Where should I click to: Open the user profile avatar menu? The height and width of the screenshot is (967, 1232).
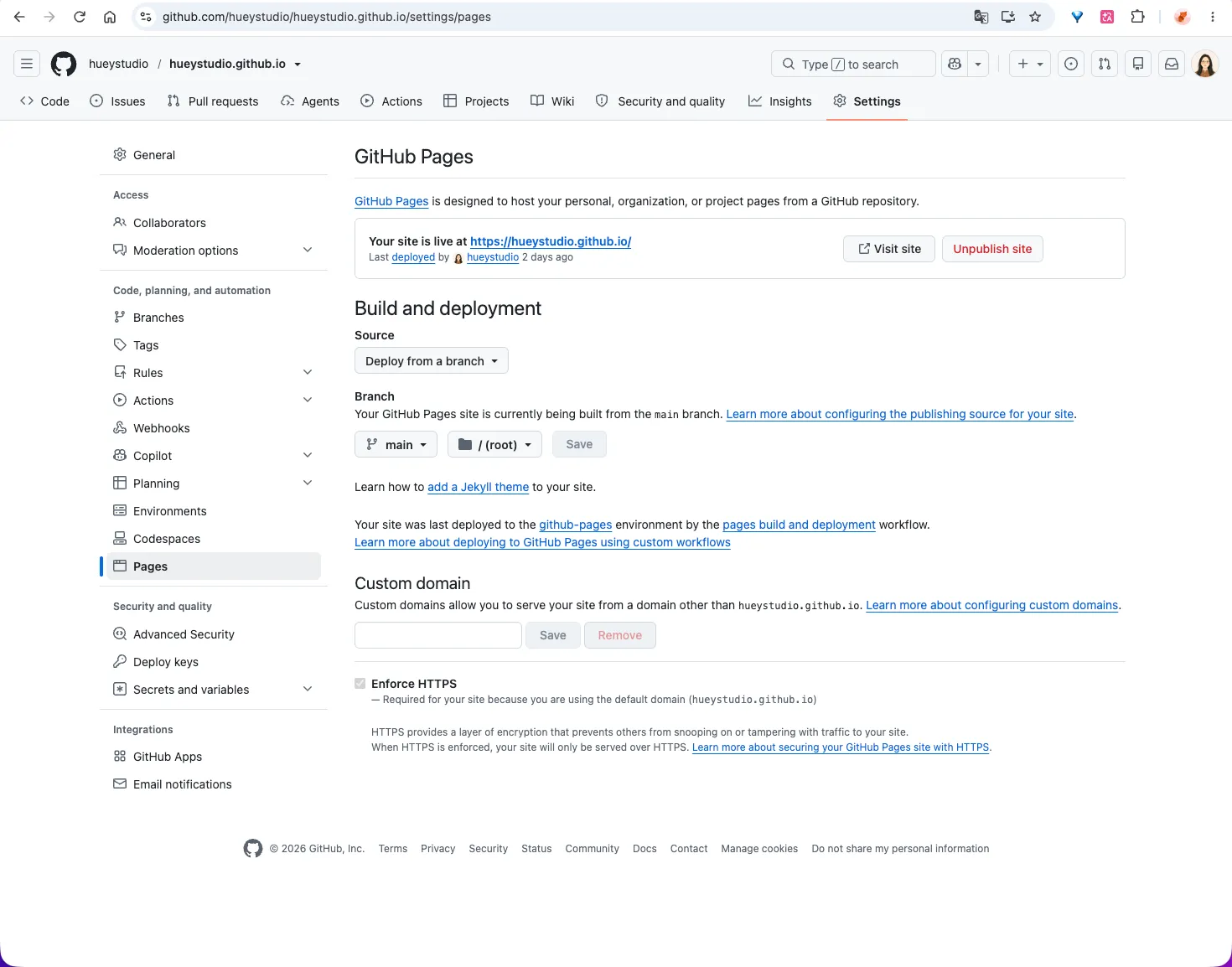pos(1205,64)
